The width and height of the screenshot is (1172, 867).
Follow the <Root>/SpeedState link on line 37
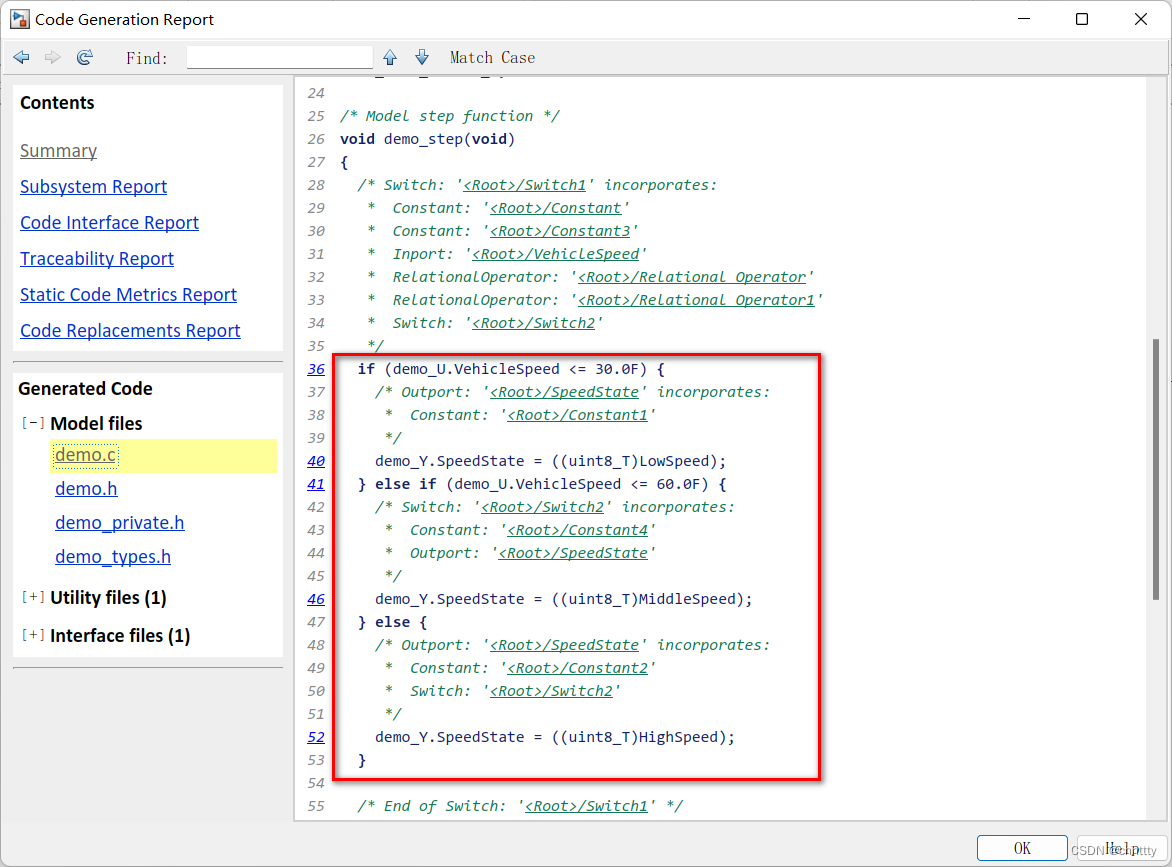coord(564,392)
